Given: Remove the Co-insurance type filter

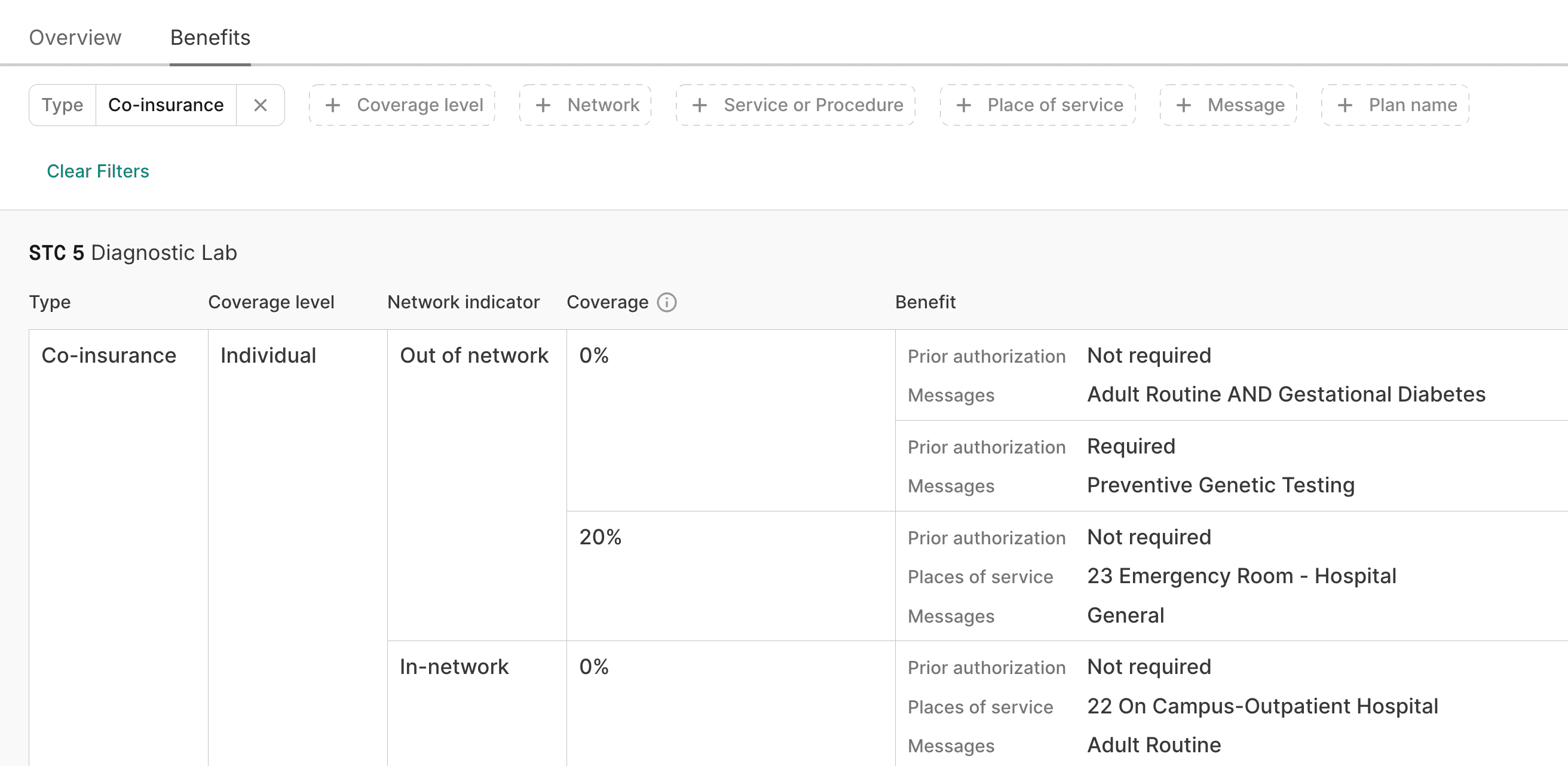Looking at the screenshot, I should click(x=261, y=105).
